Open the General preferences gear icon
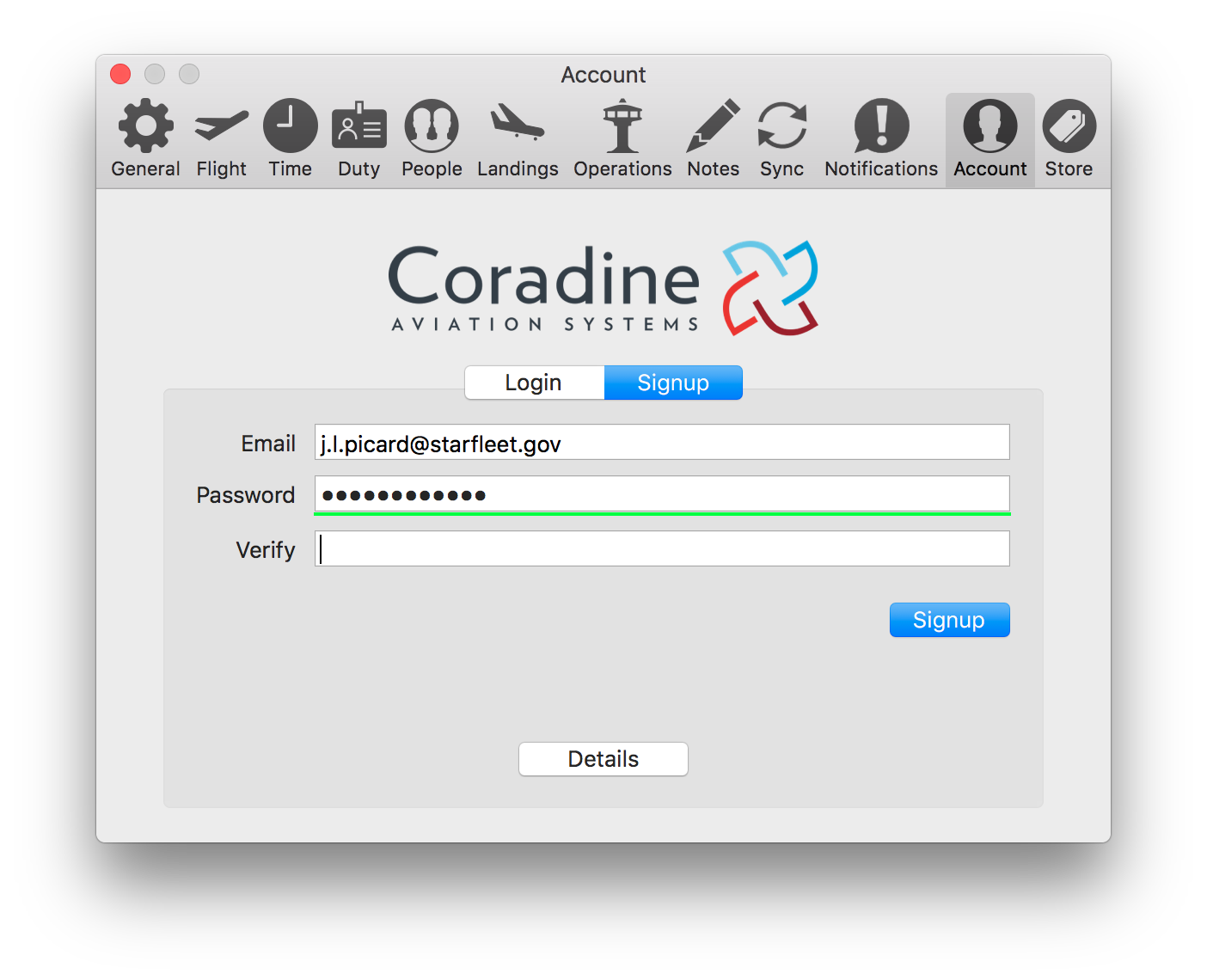Viewport: 1207px width, 980px height. [145, 126]
